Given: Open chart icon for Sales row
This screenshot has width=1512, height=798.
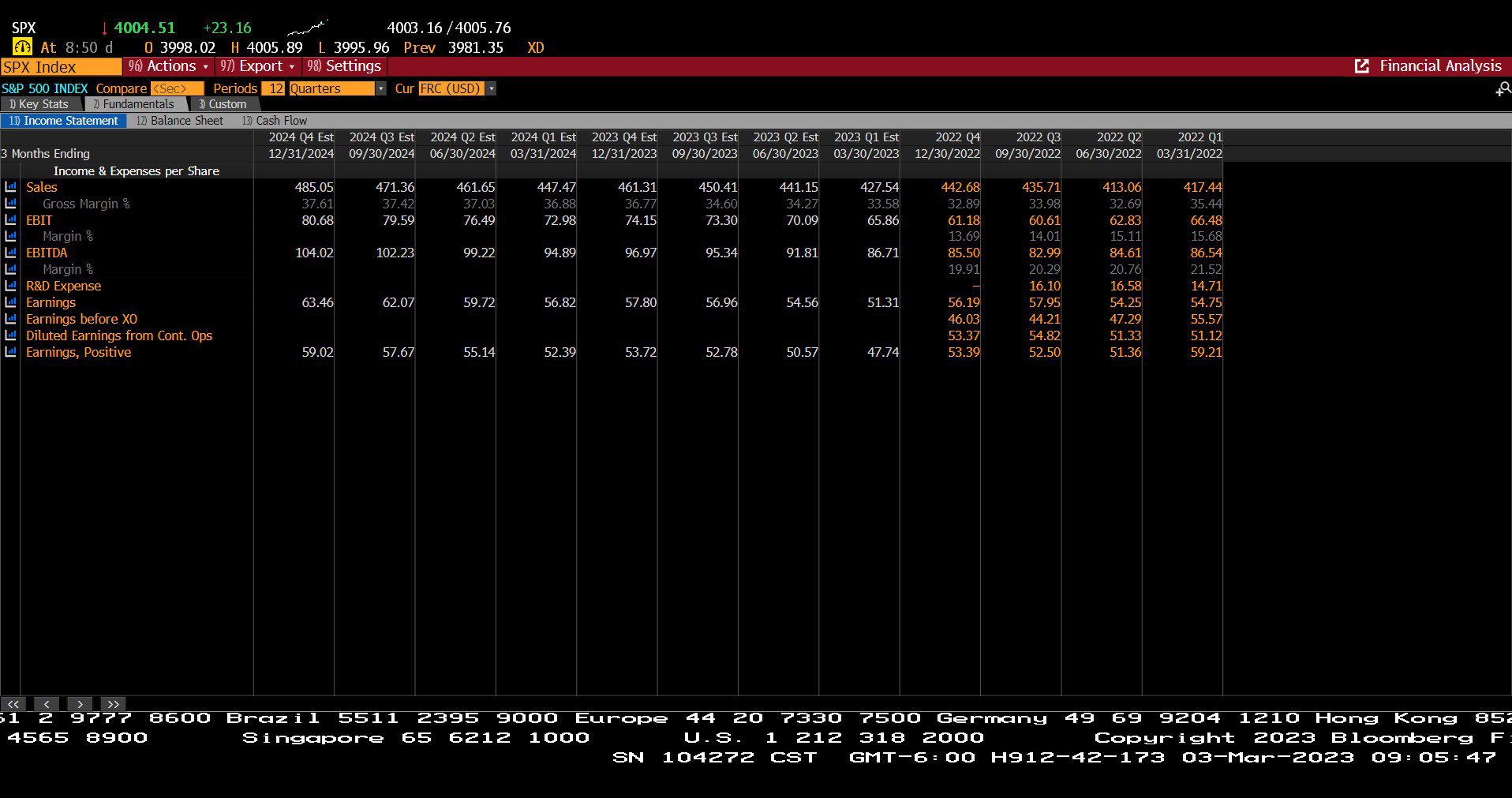Looking at the screenshot, I should click(x=10, y=187).
